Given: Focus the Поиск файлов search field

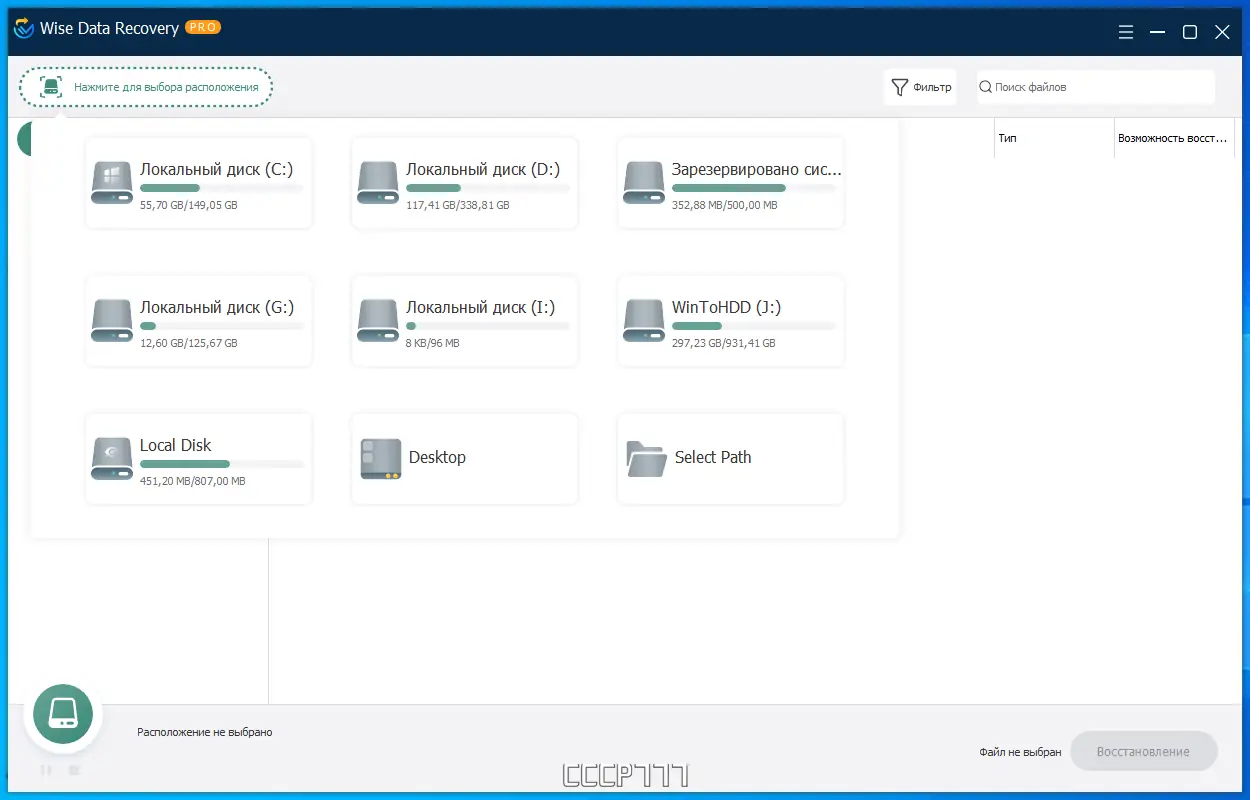Looking at the screenshot, I should [x=1095, y=87].
